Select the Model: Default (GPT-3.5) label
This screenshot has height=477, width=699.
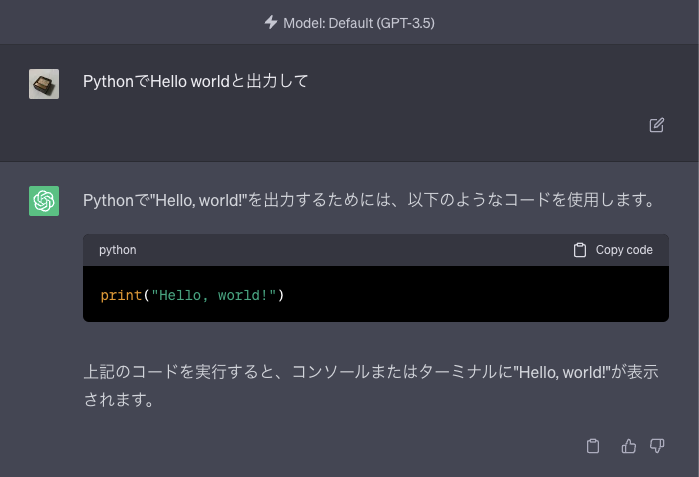coord(359,23)
